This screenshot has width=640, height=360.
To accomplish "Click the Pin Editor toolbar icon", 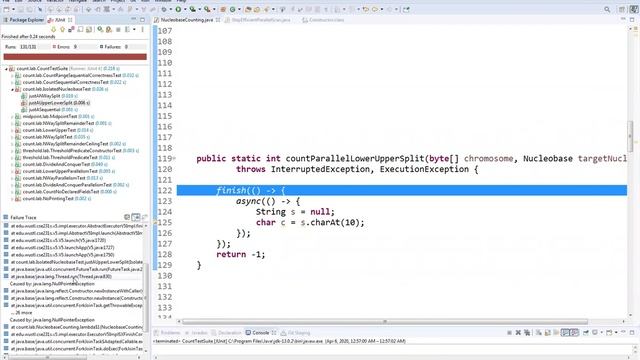I will point(406,9).
